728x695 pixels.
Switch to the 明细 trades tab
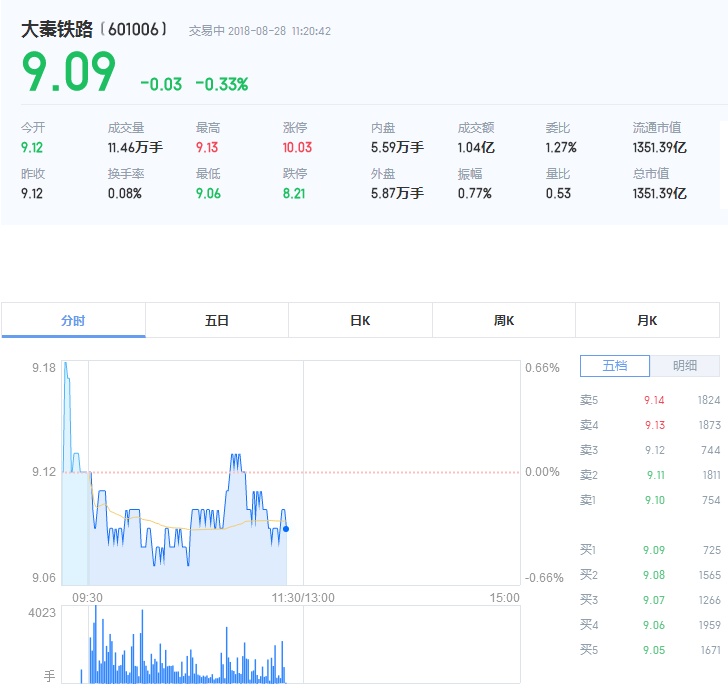pyautogui.click(x=685, y=366)
